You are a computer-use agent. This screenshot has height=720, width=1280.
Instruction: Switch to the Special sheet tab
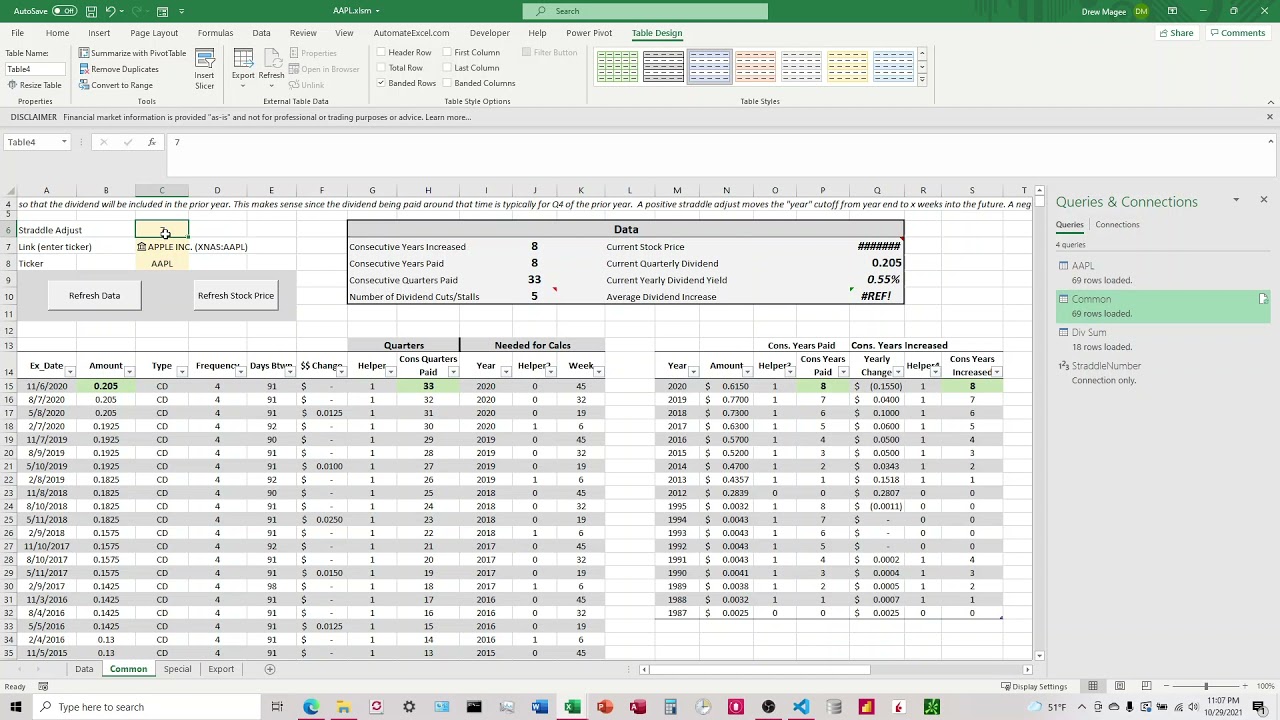coord(177,669)
